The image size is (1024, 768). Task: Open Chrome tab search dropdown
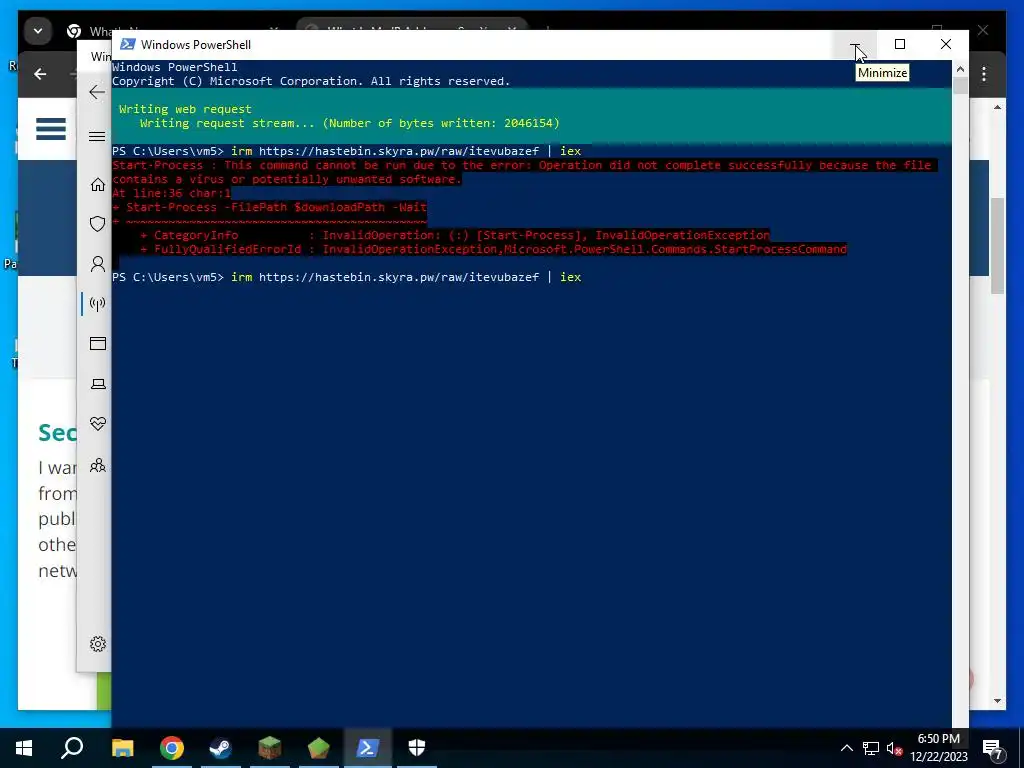pyautogui.click(x=38, y=31)
